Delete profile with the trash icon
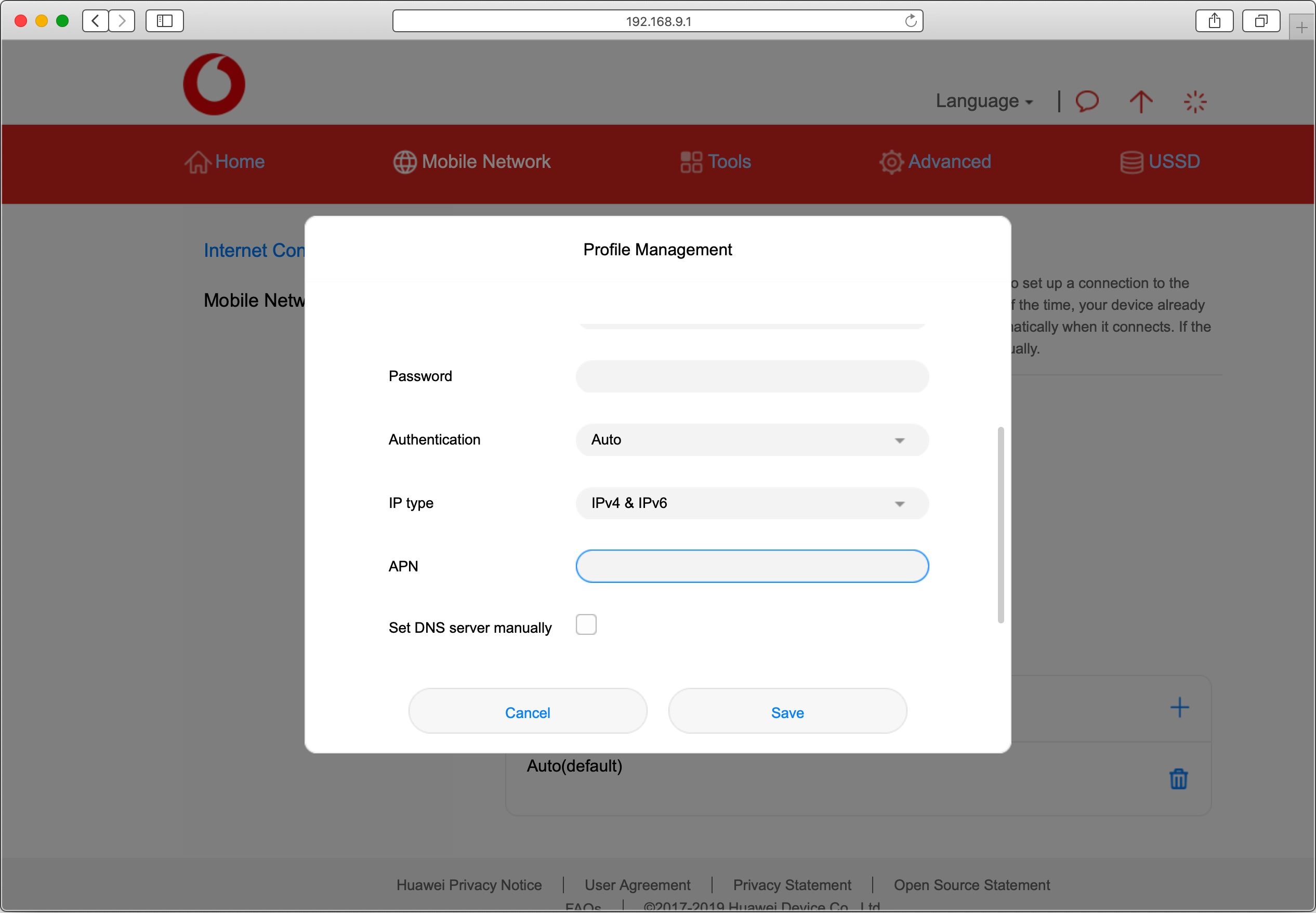The width and height of the screenshot is (1316, 913). [1178, 778]
